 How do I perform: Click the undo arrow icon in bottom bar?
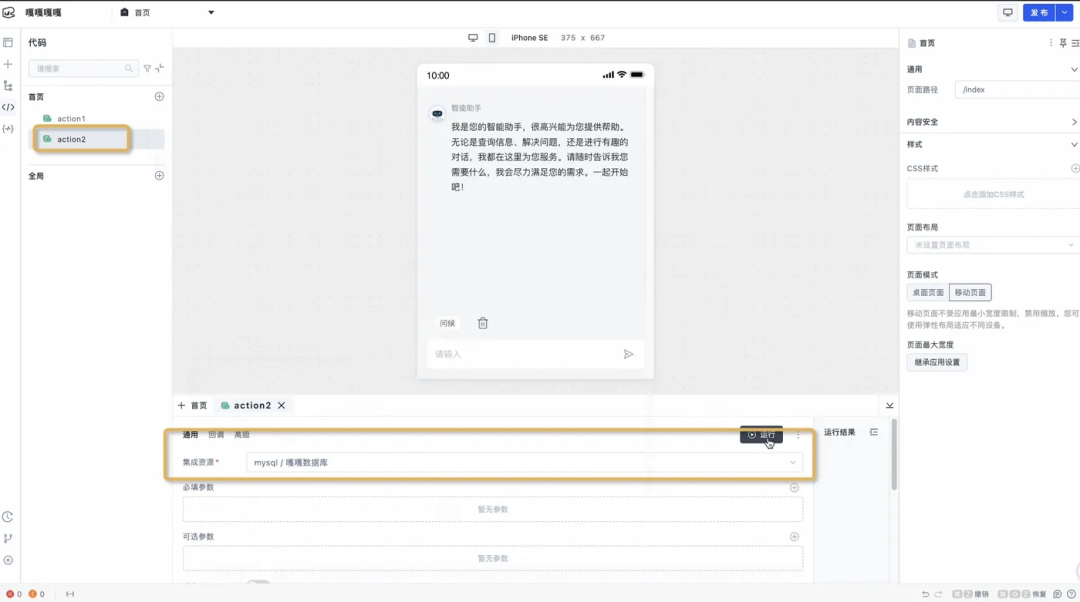click(925, 594)
